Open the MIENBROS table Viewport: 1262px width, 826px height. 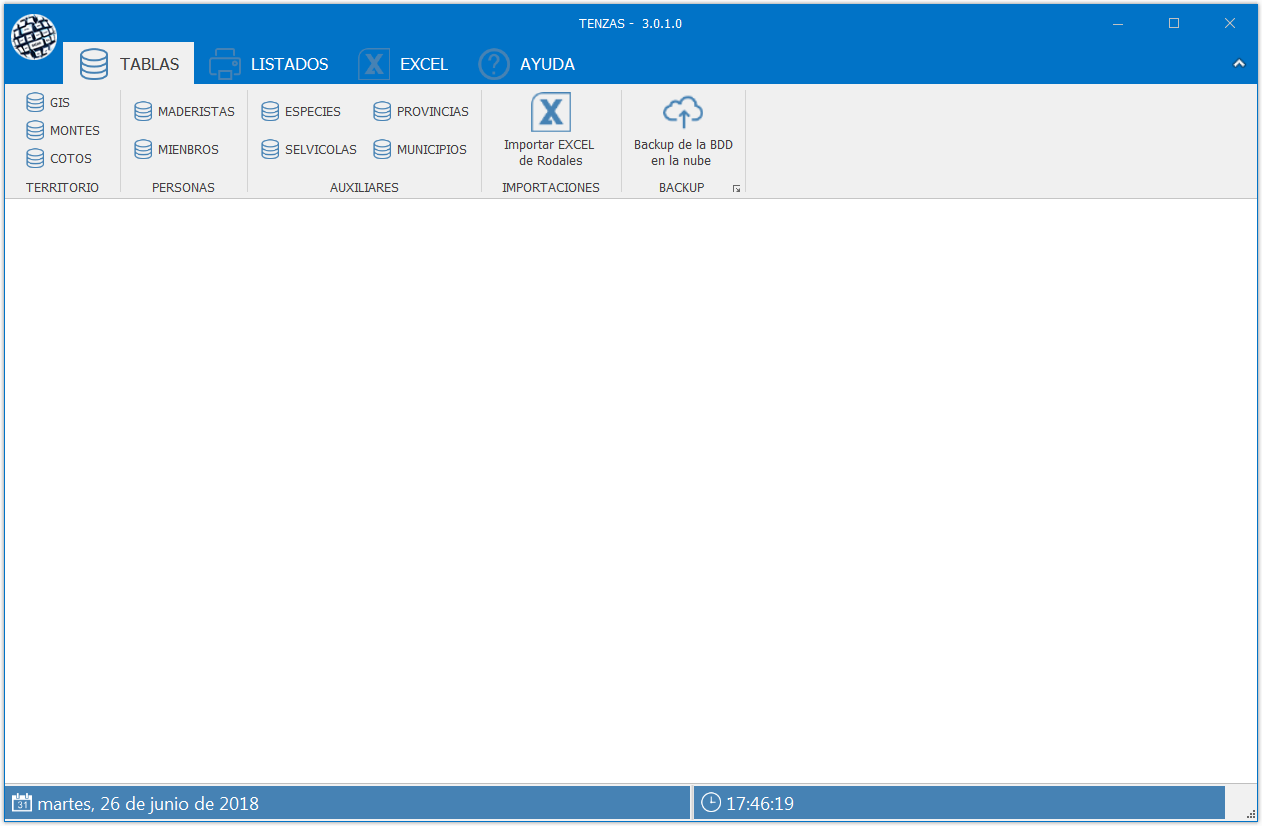176,149
